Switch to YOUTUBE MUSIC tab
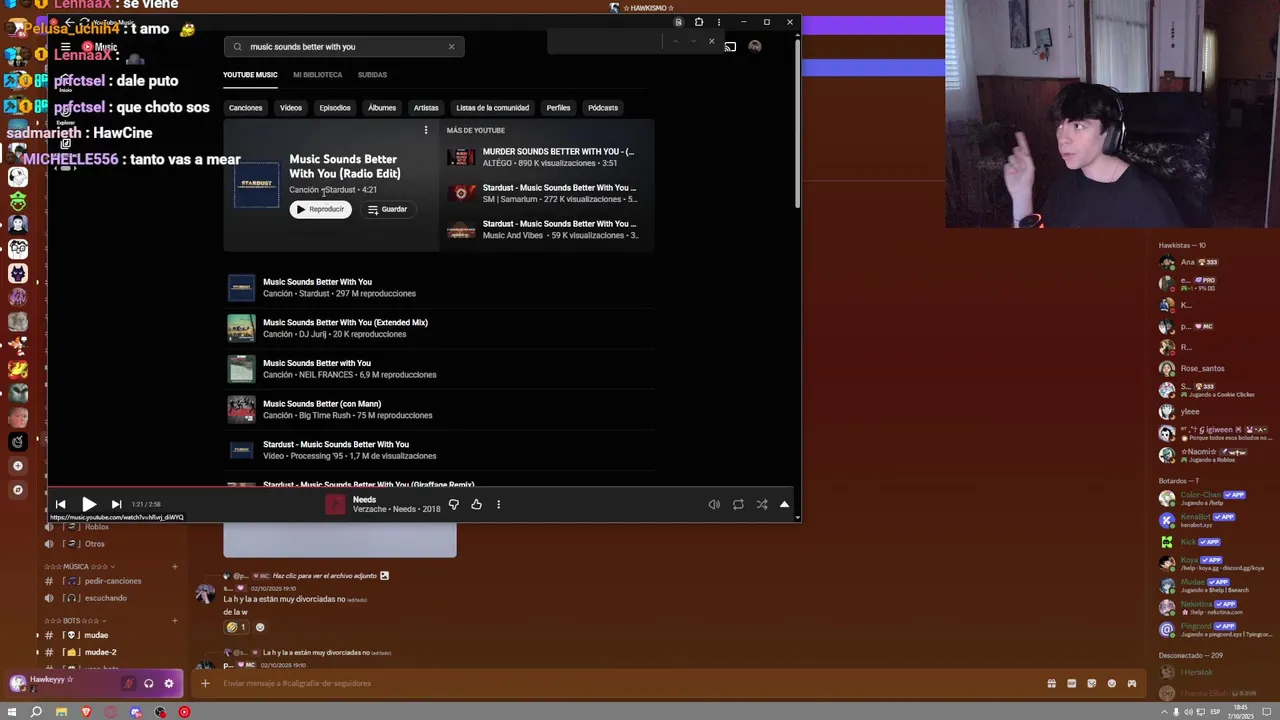Screen dimensions: 1280x720 [250, 75]
